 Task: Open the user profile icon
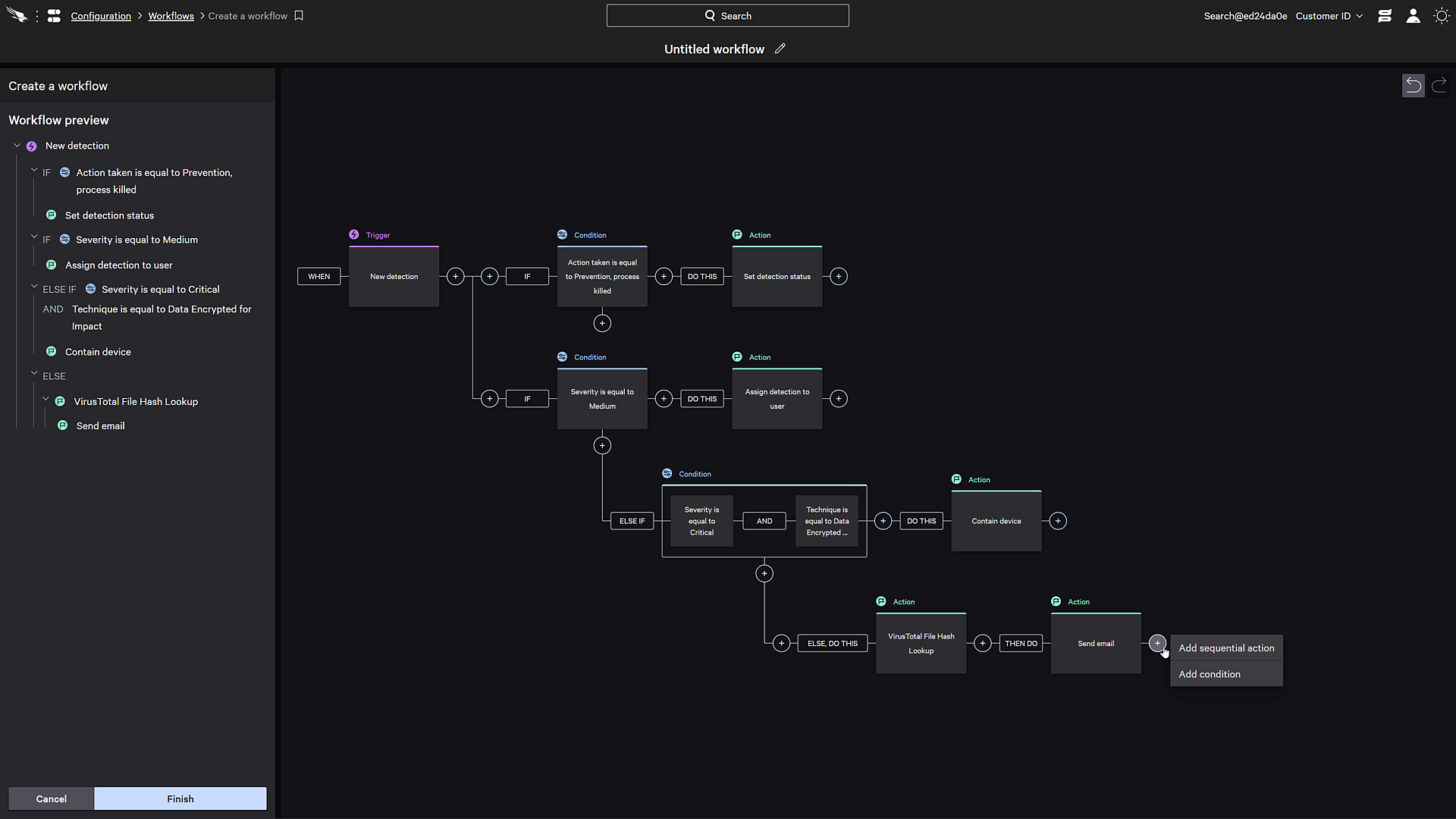coord(1413,16)
